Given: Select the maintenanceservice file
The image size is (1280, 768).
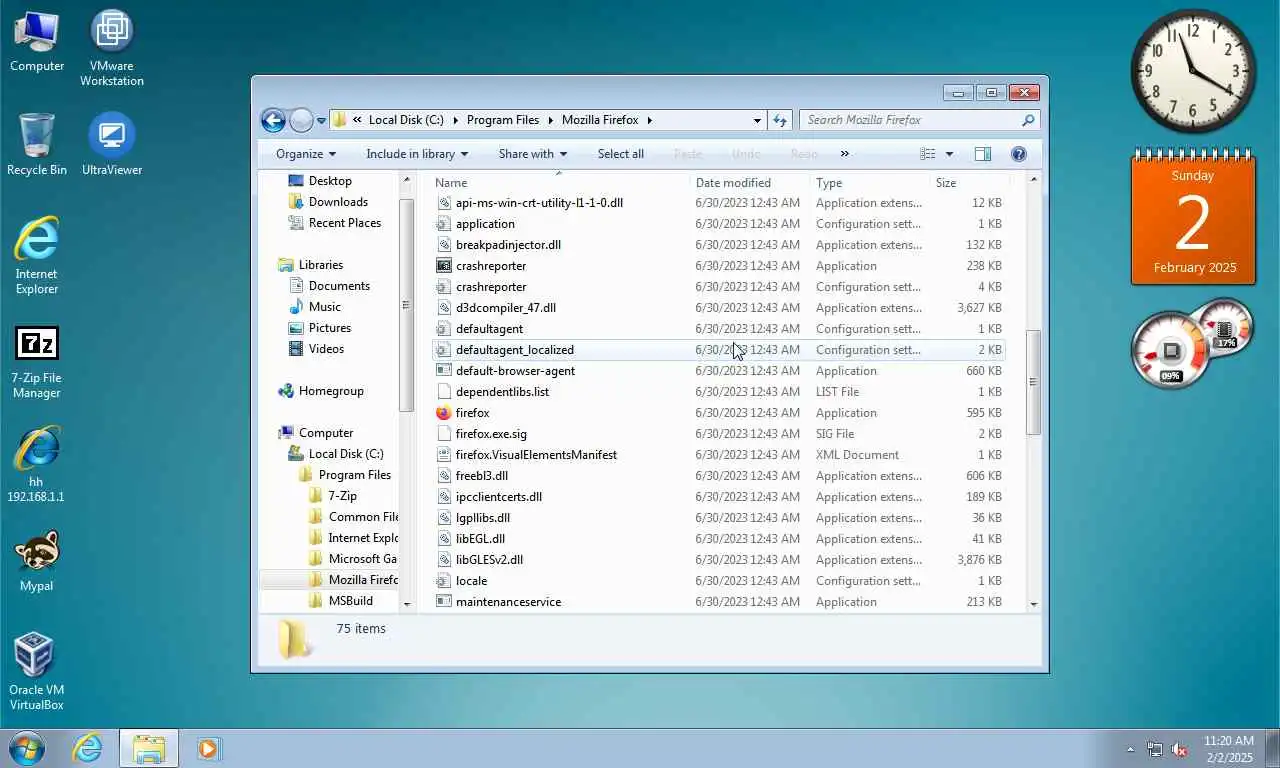Looking at the screenshot, I should pyautogui.click(x=718, y=602).
